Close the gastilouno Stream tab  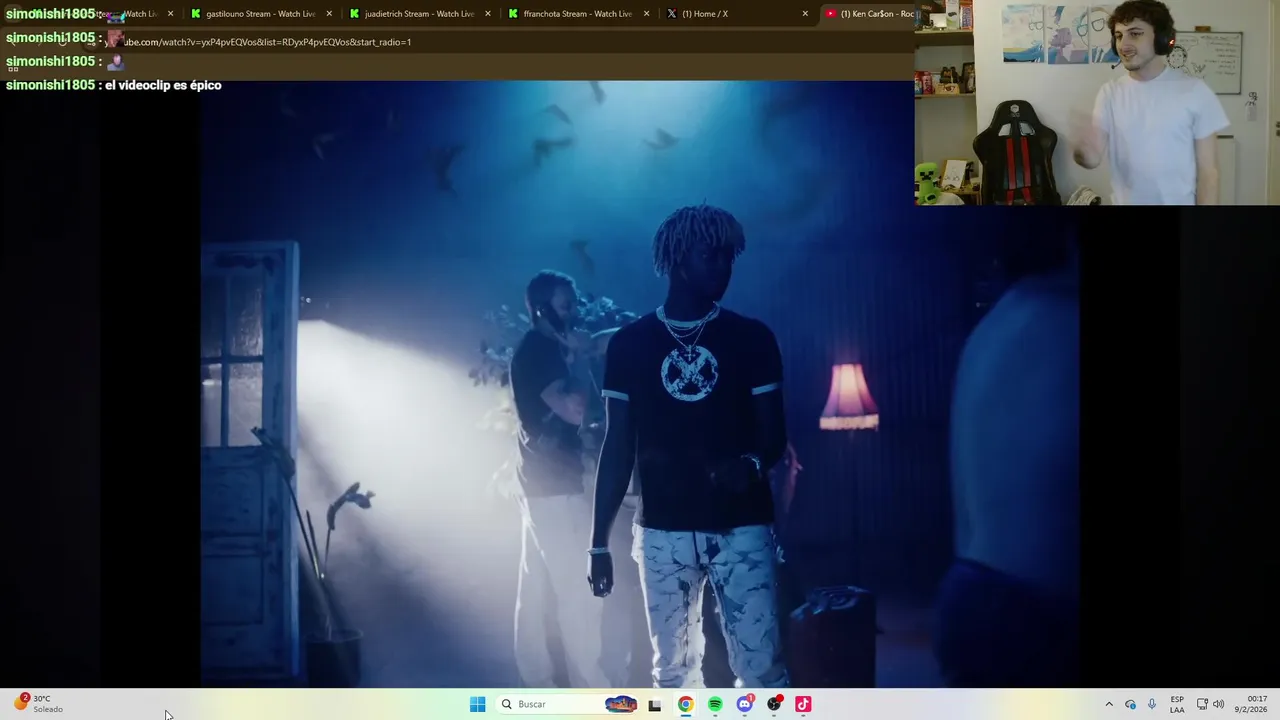(x=329, y=14)
